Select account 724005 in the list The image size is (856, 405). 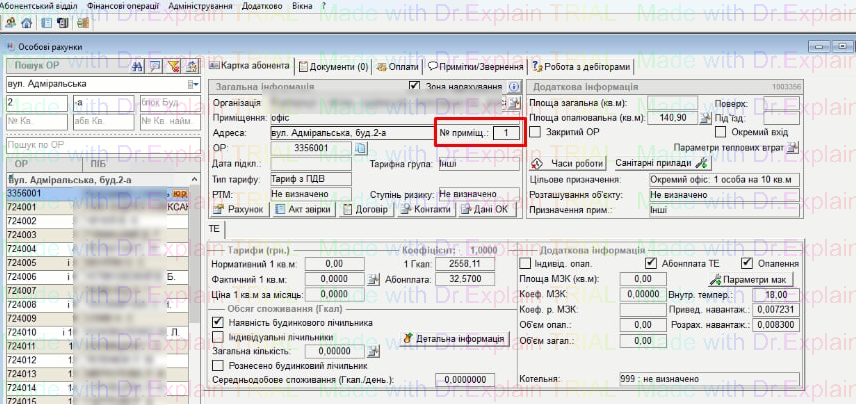click(22, 263)
